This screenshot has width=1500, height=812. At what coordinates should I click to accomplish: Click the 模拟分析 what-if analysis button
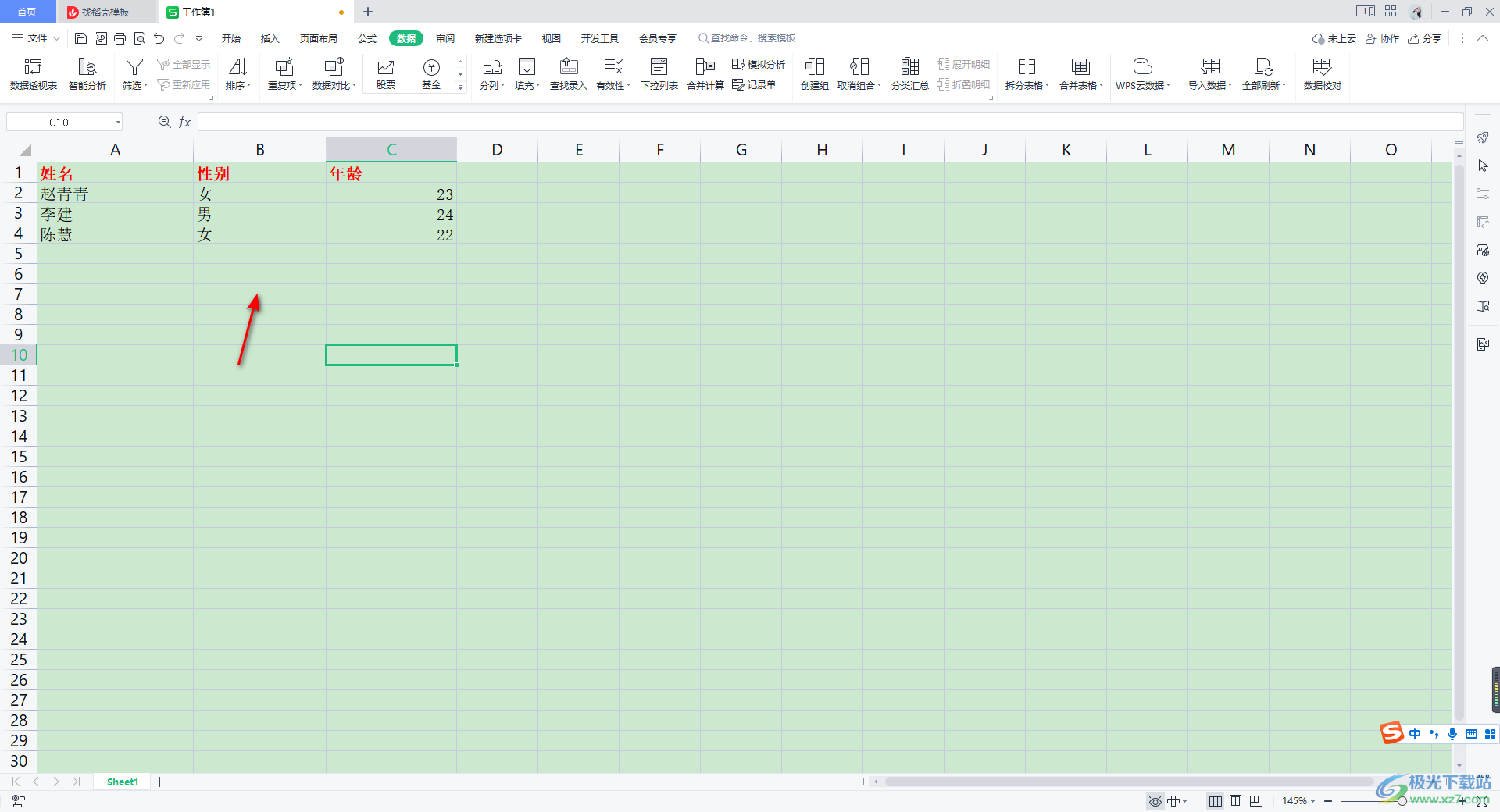coord(759,64)
